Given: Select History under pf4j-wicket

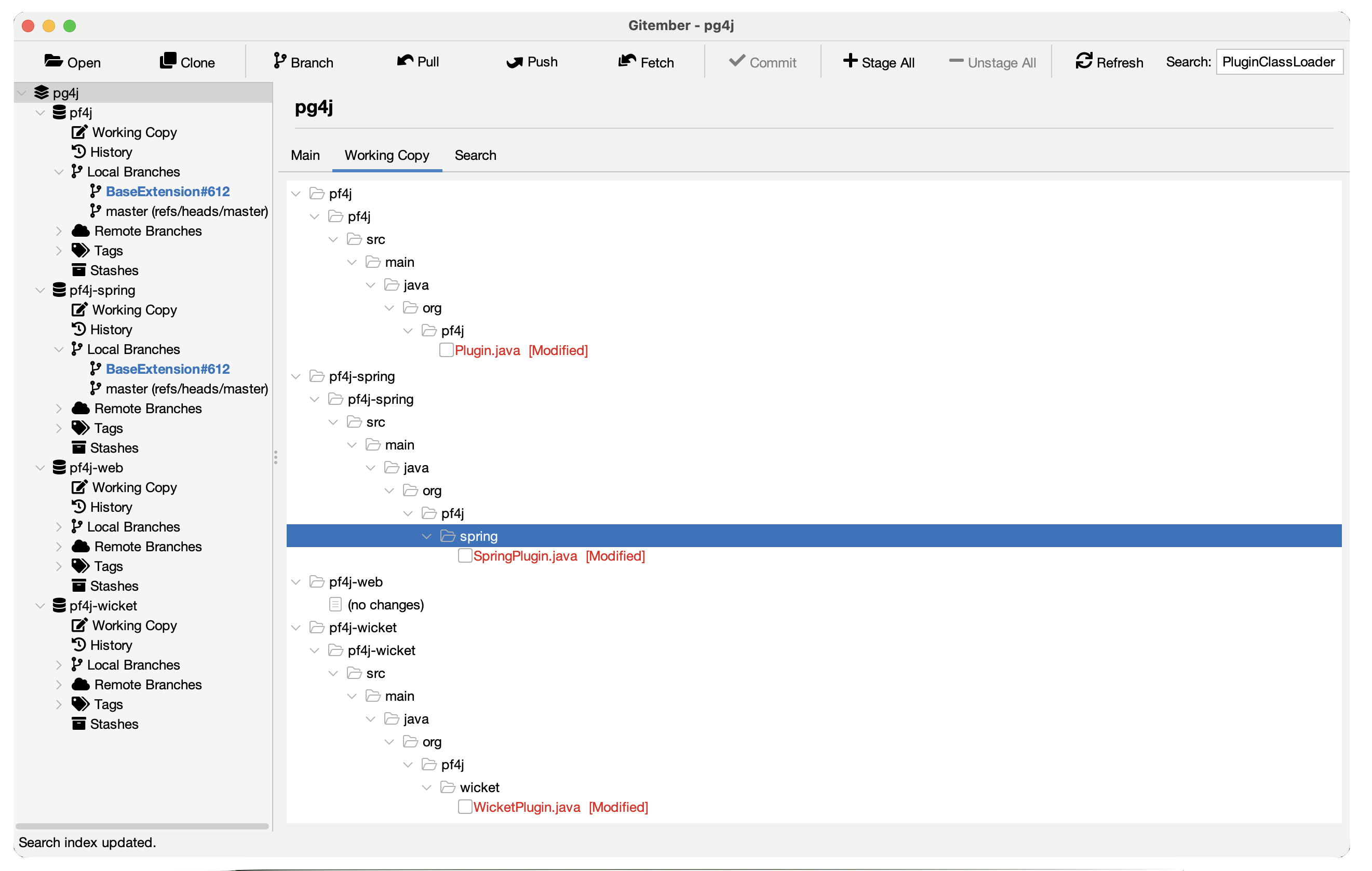Looking at the screenshot, I should (111, 645).
